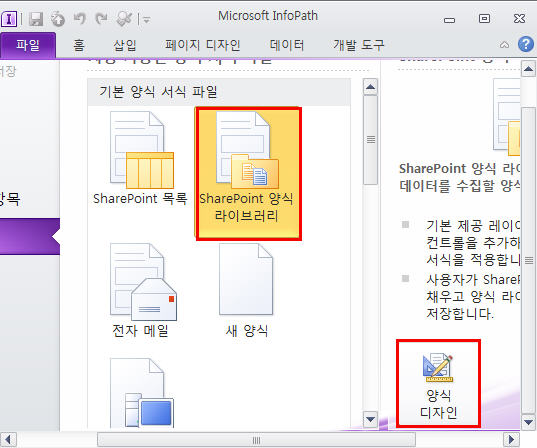Click the template list vertical scroll thumb
Image resolution: width=537 pixels, height=448 pixels.
[371, 140]
